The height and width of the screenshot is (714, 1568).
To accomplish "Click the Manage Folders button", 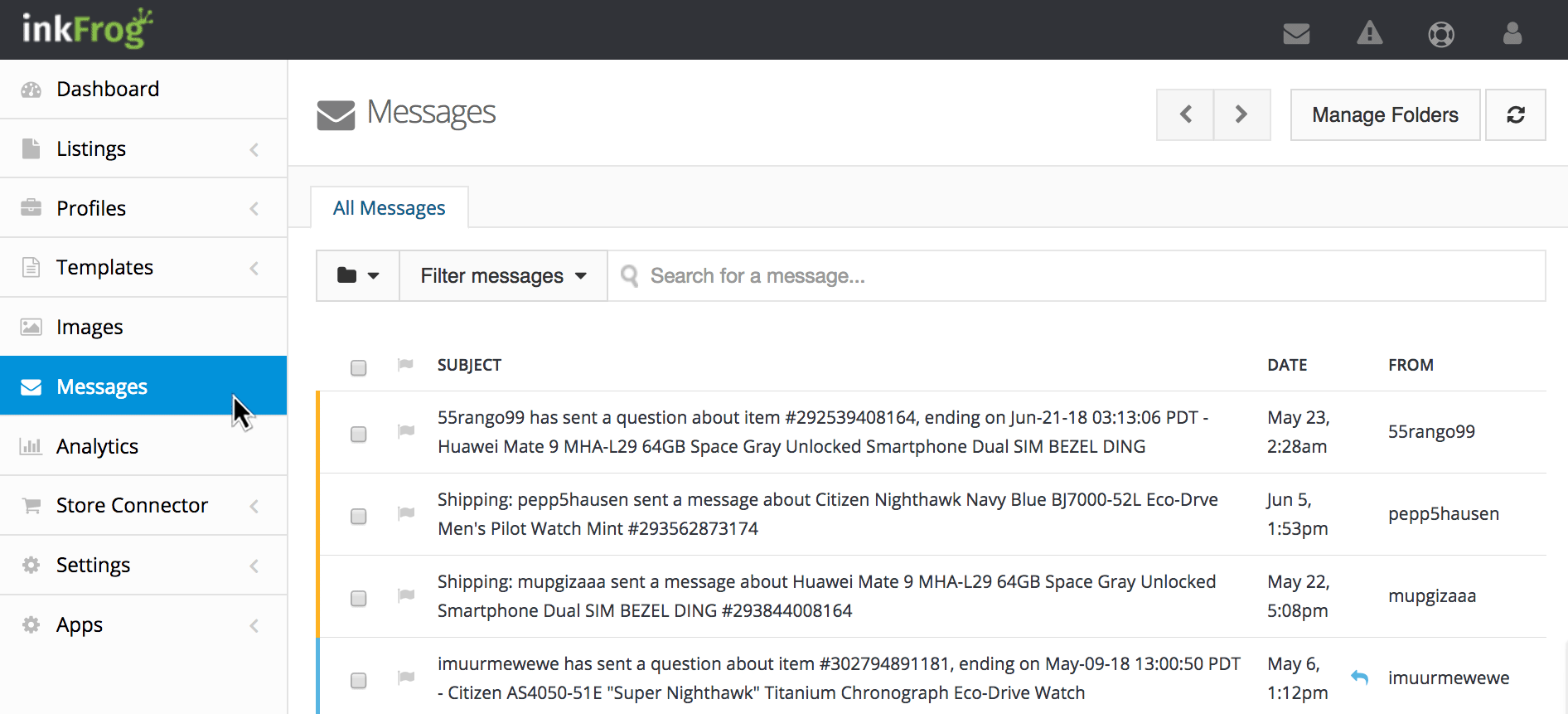I will [x=1385, y=115].
